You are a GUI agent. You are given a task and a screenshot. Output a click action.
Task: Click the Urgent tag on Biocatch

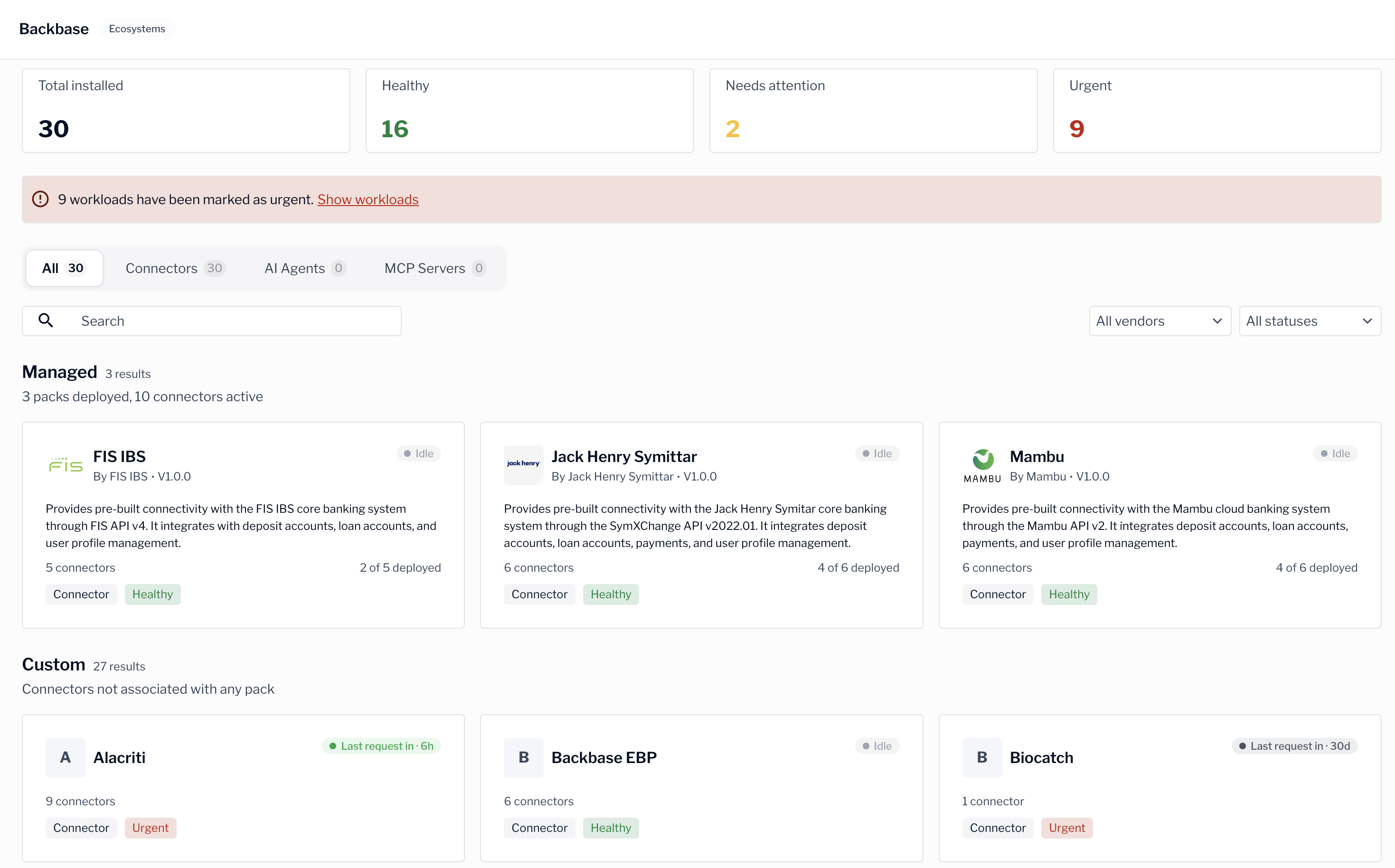click(1066, 828)
